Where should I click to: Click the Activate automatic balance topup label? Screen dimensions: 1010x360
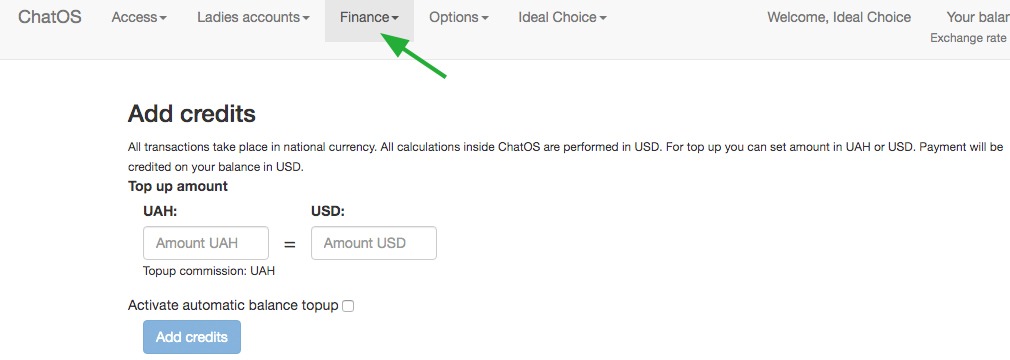[x=233, y=305]
